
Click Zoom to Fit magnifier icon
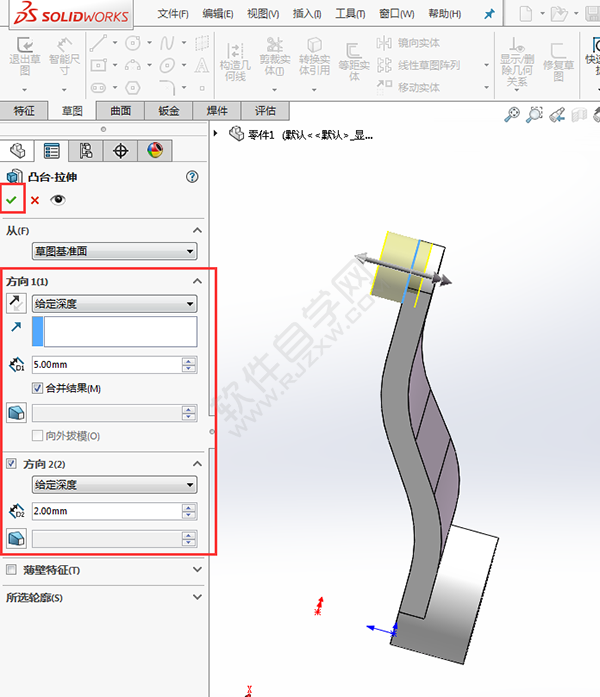(512, 114)
